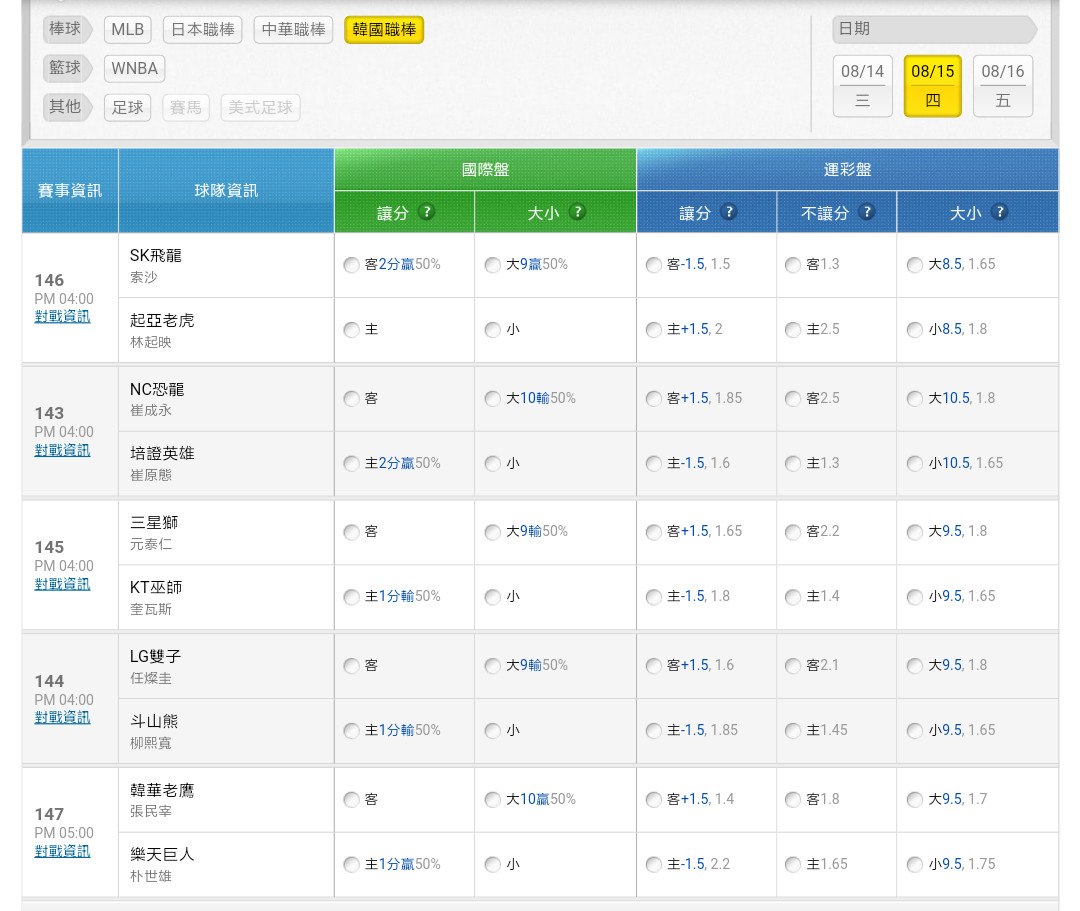This screenshot has width=1080, height=911.
Task: Choose 主2分贏50% for 培證英雄
Action: [351, 464]
